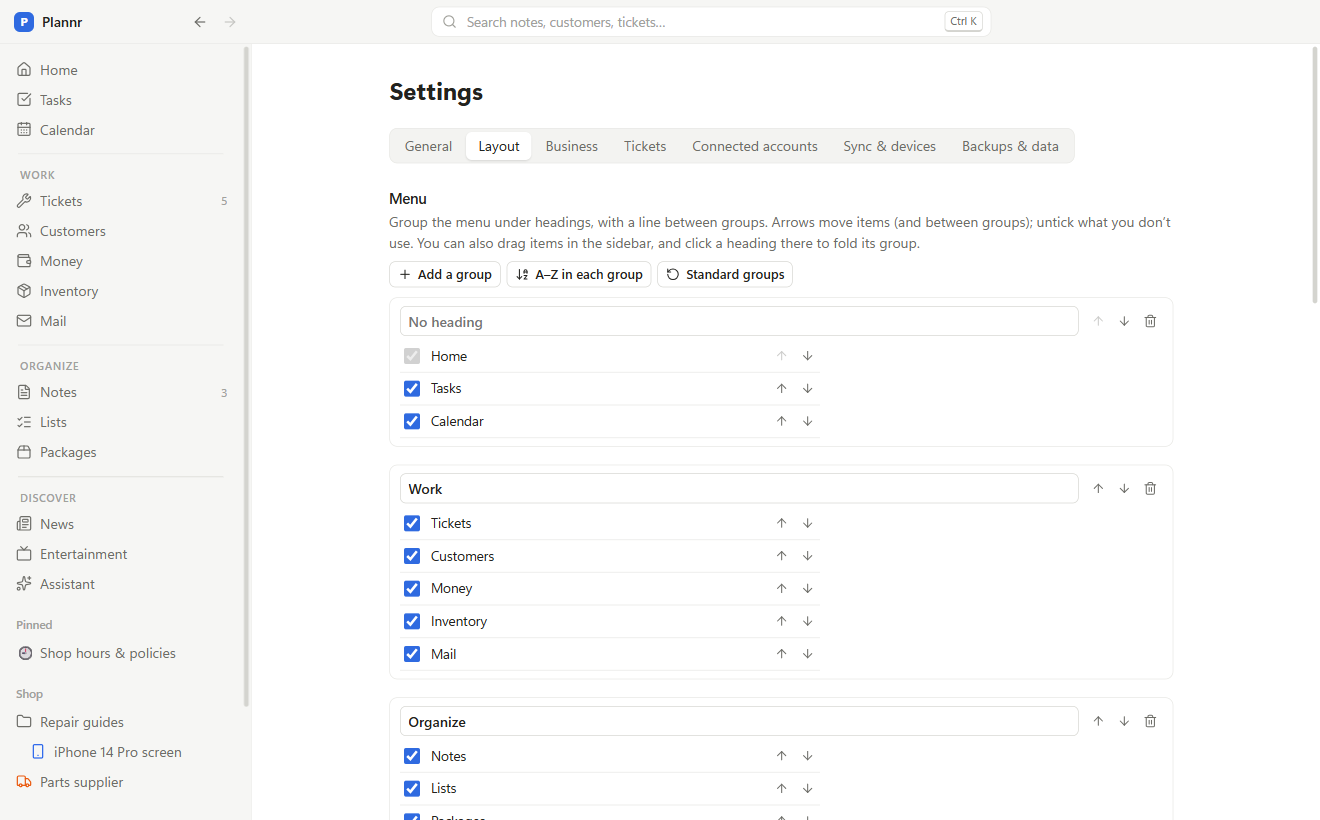Open Tasks in the sidebar

[121, 100]
